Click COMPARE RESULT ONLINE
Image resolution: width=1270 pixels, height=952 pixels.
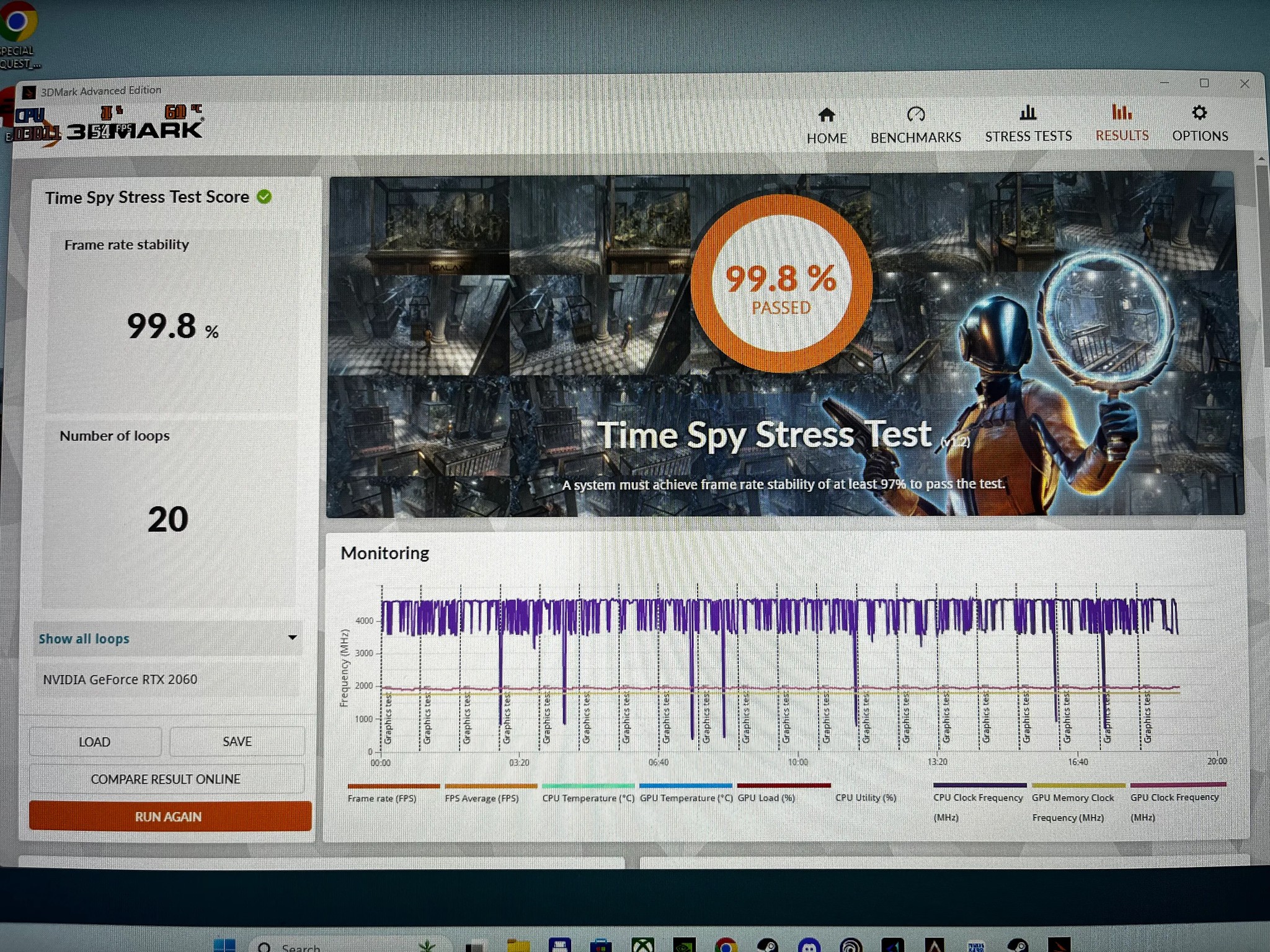click(166, 779)
